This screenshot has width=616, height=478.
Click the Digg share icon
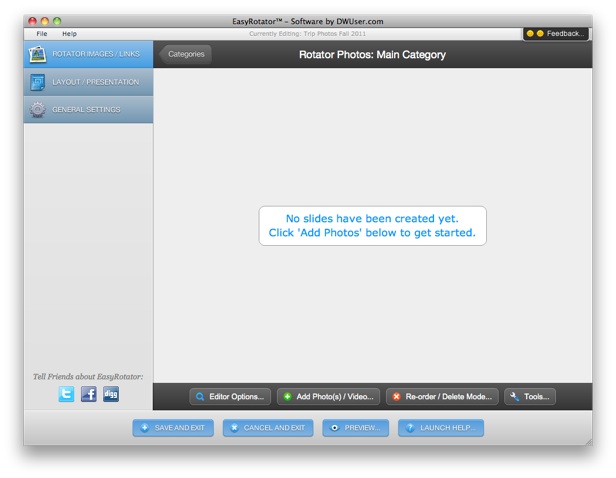tap(111, 394)
